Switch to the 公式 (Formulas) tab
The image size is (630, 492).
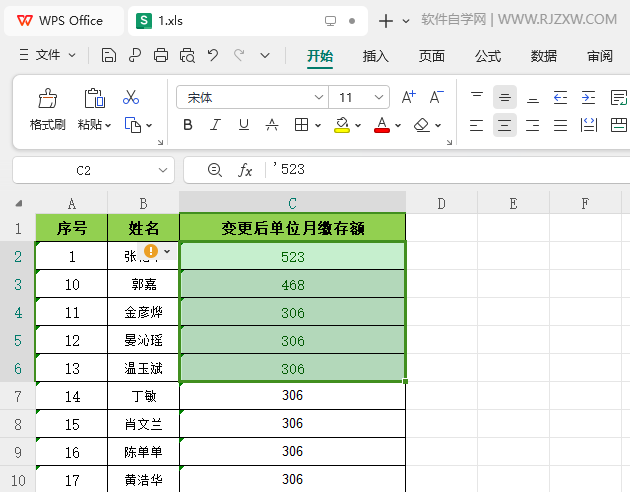[x=488, y=56]
